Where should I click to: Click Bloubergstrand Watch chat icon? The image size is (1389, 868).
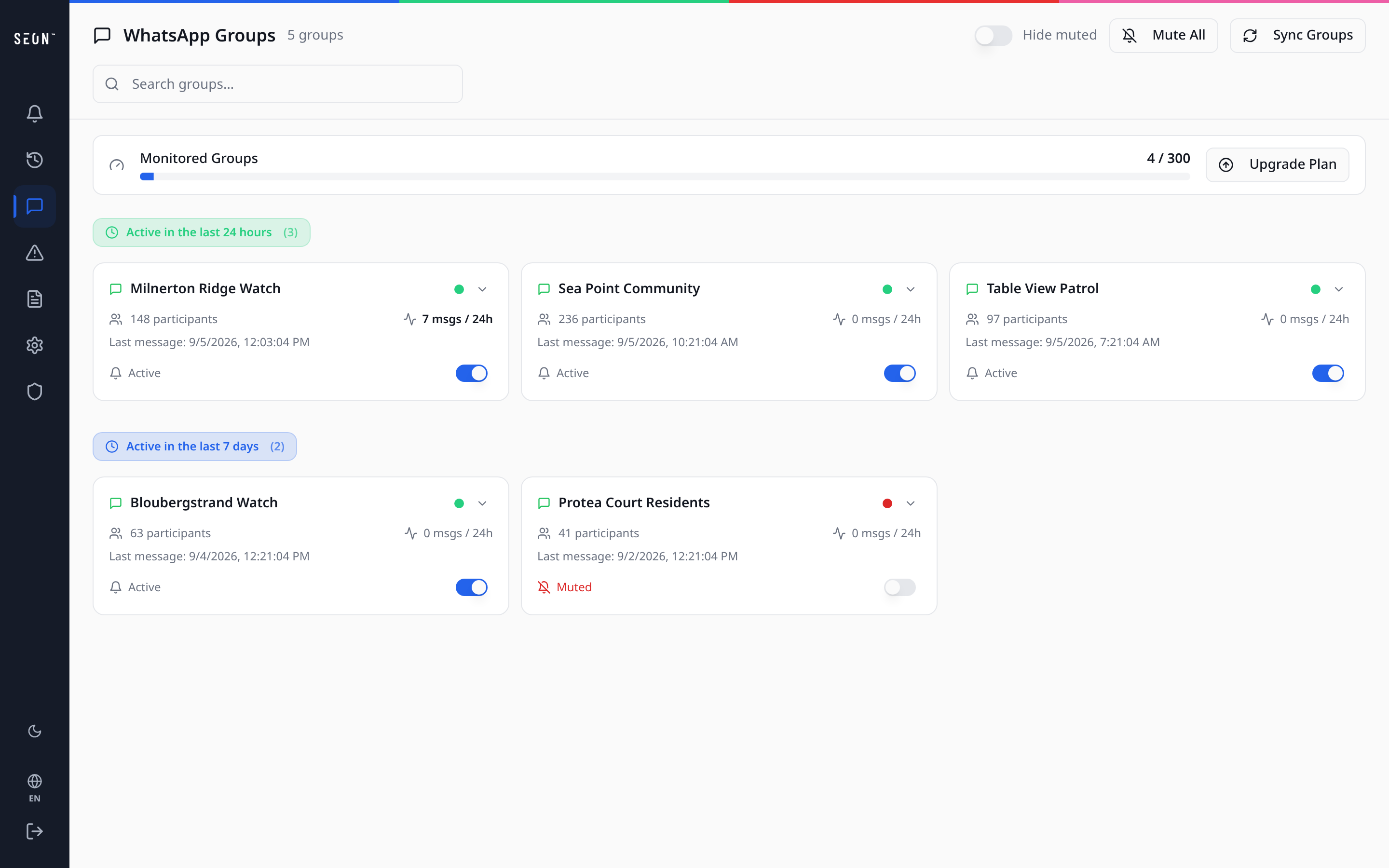click(x=115, y=503)
